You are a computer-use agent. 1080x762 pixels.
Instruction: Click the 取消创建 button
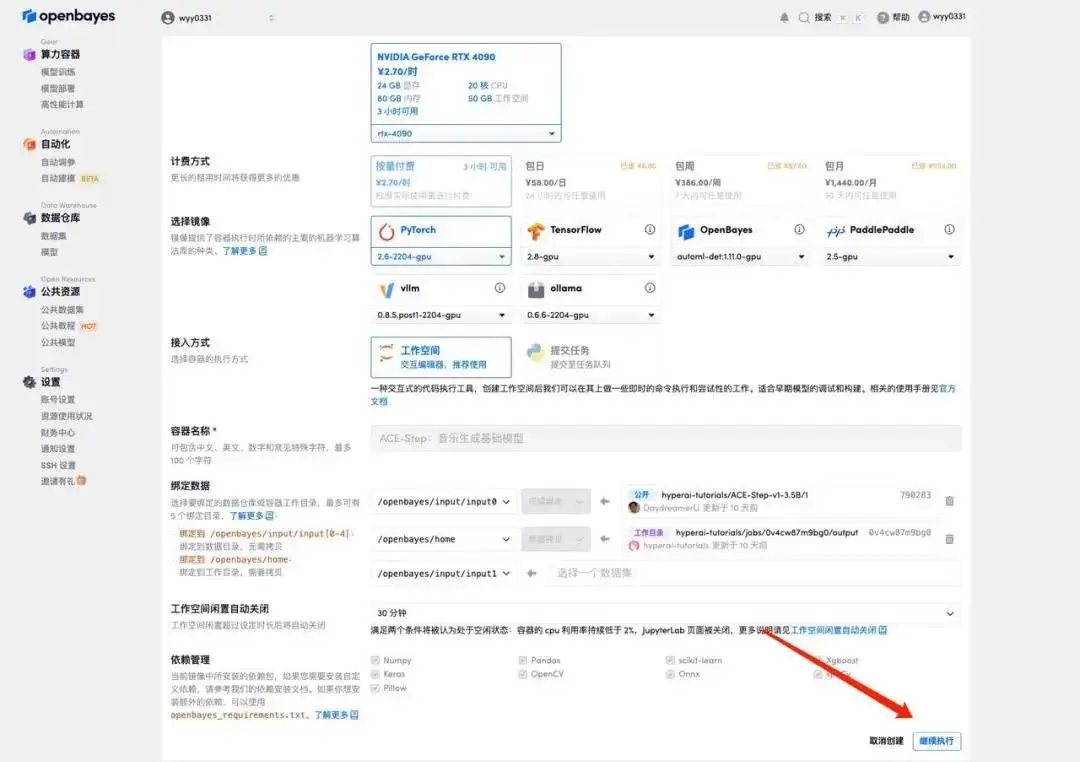(886, 741)
